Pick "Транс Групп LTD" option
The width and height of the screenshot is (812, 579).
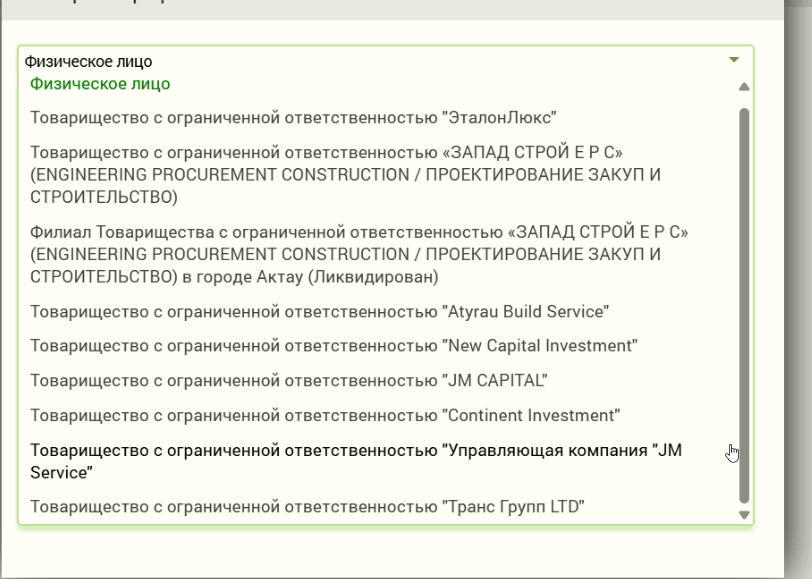[x=307, y=506]
